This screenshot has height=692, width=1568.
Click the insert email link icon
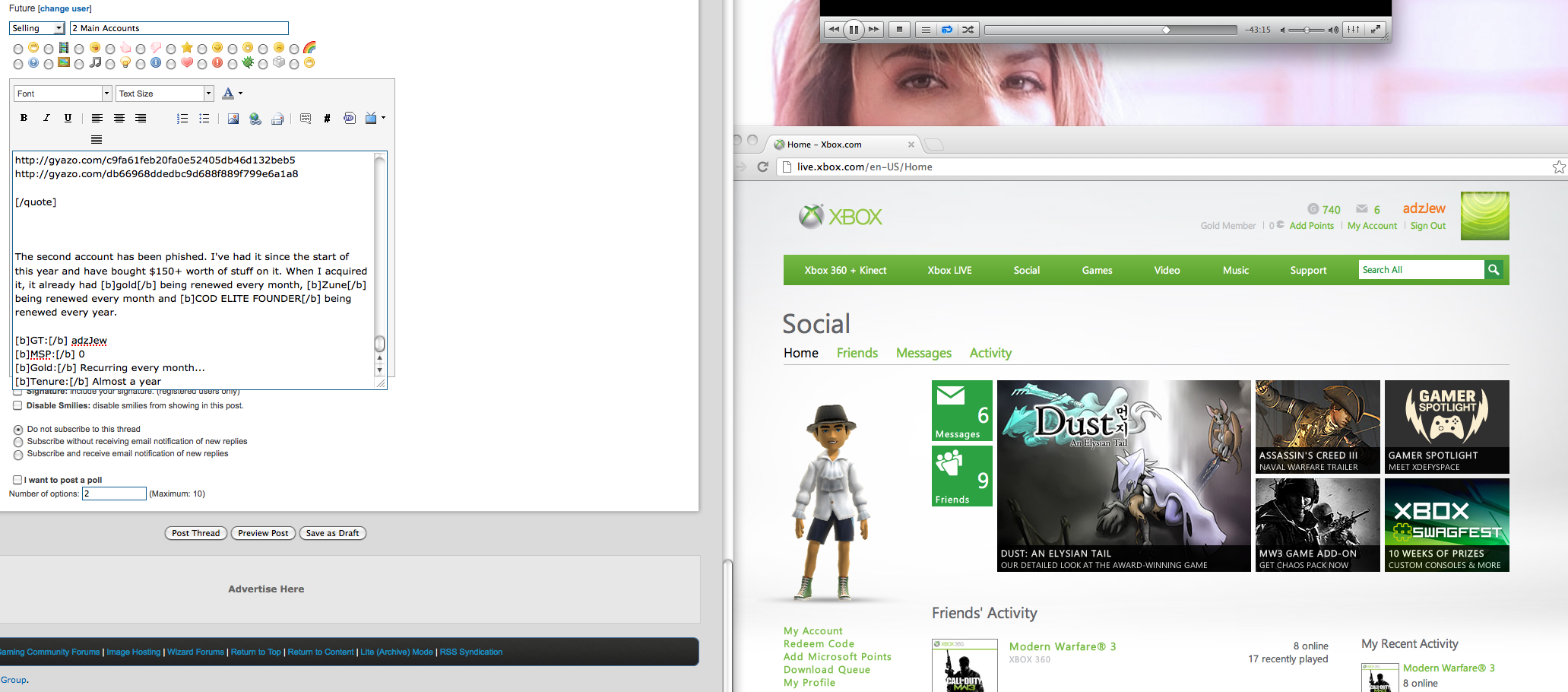pyautogui.click(x=277, y=118)
